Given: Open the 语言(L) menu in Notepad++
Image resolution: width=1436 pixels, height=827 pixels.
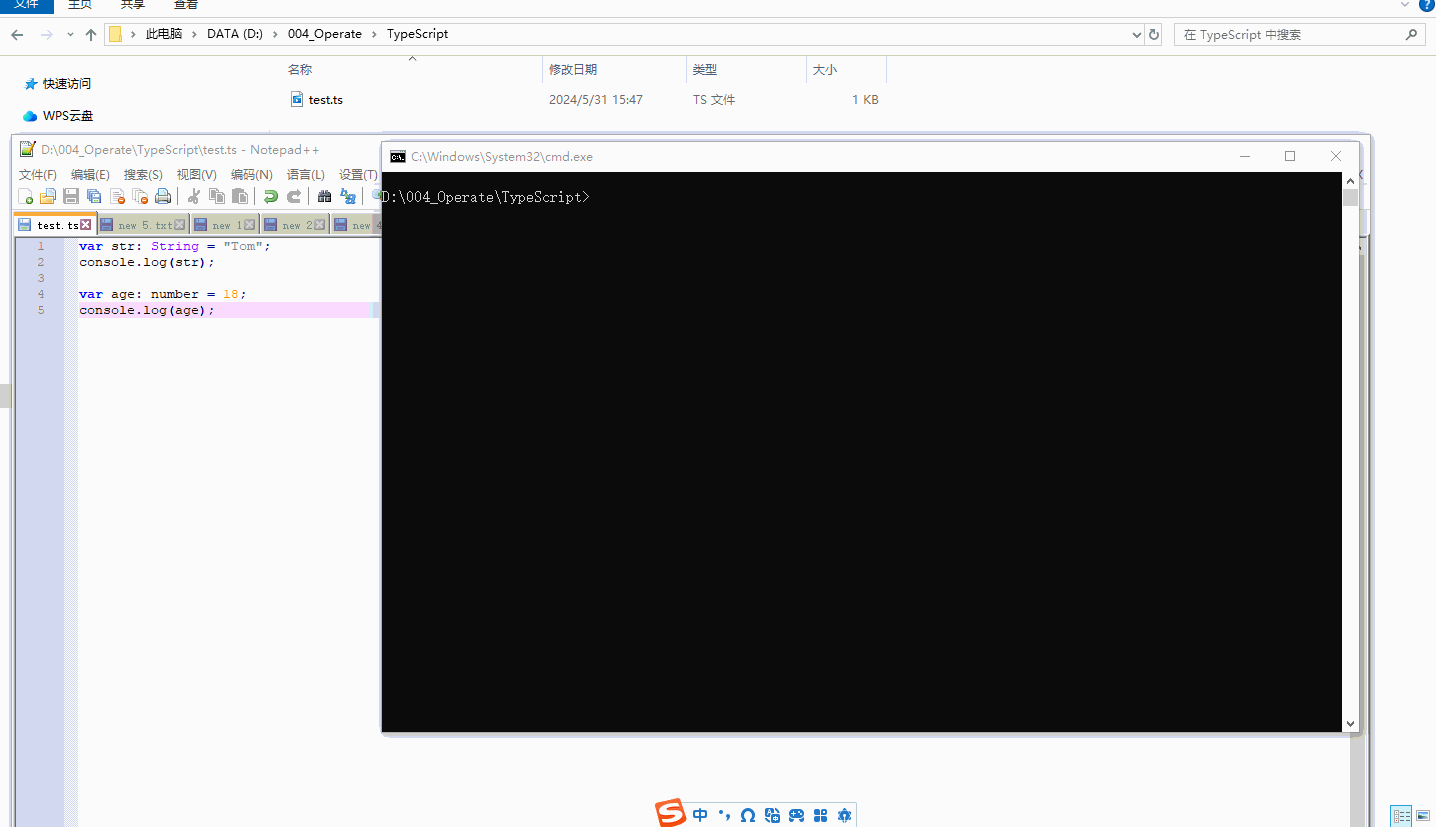Looking at the screenshot, I should tap(306, 174).
